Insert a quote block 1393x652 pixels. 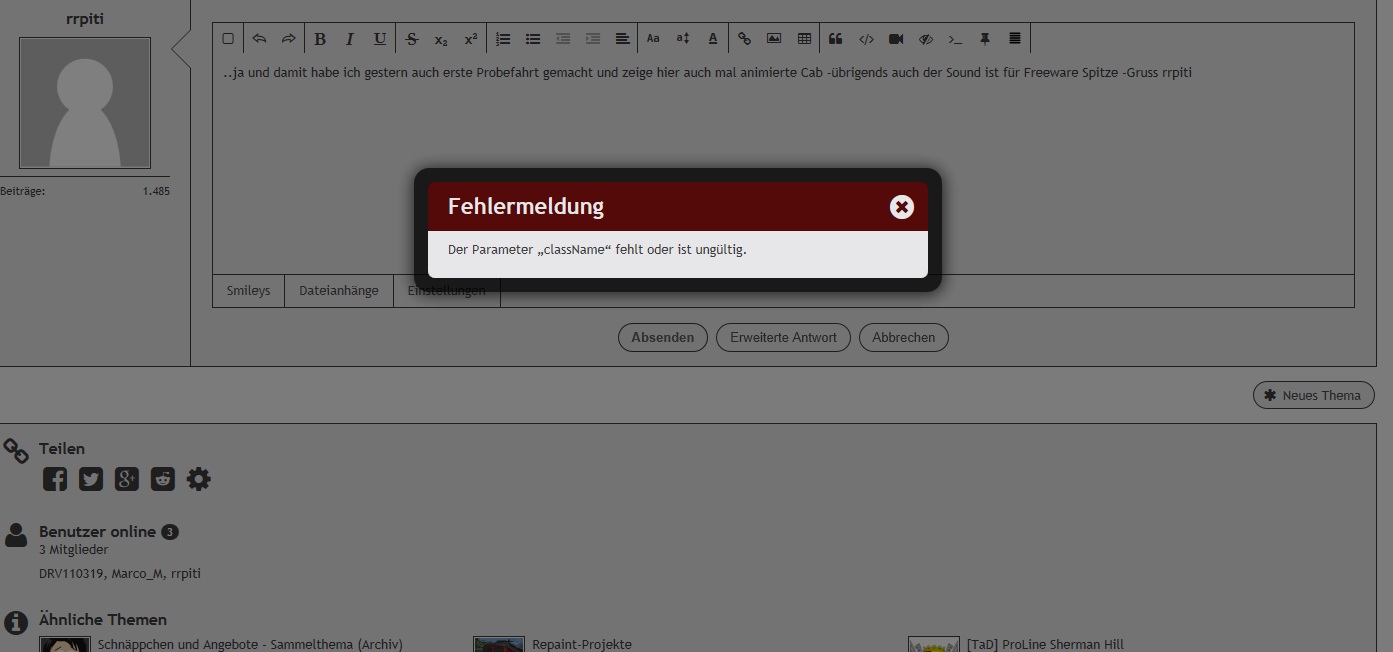[836, 39]
